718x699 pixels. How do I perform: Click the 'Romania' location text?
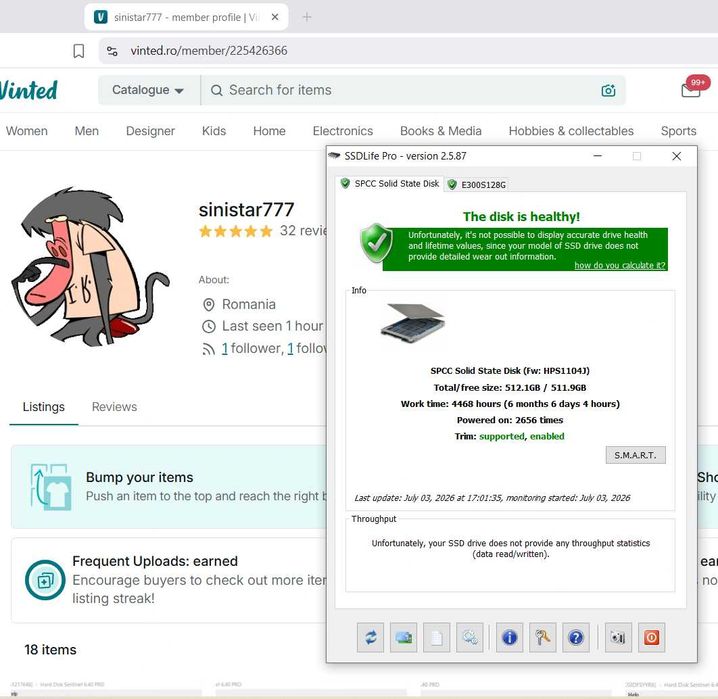pyautogui.click(x=249, y=304)
